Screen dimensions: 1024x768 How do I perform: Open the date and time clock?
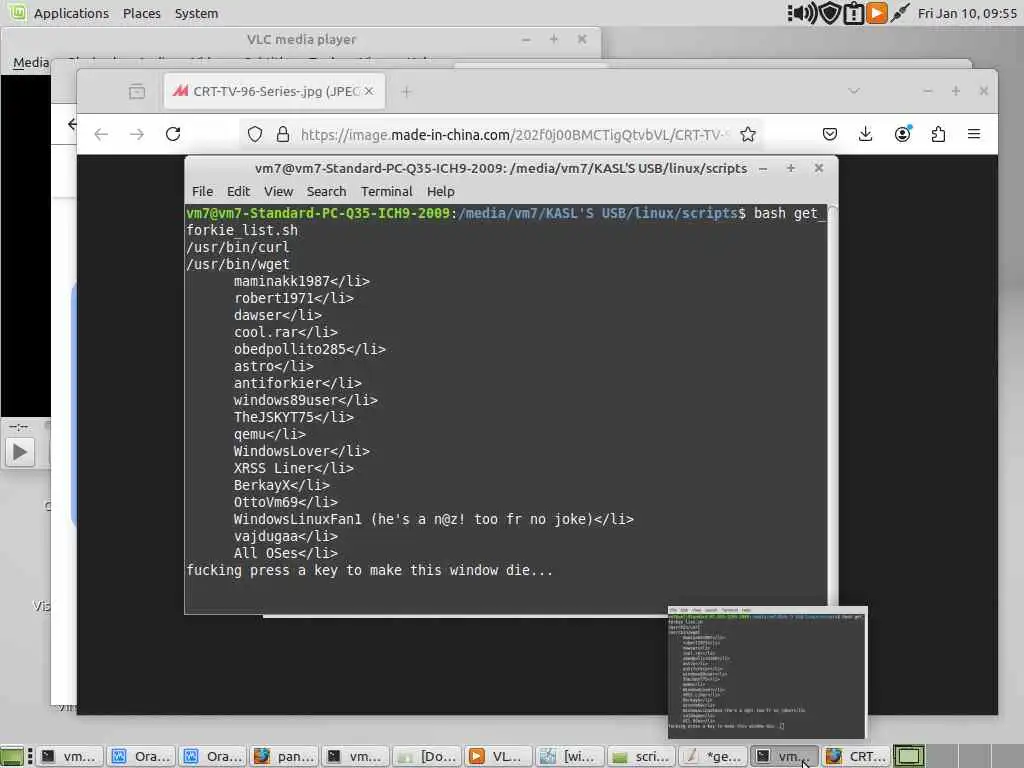tap(967, 13)
